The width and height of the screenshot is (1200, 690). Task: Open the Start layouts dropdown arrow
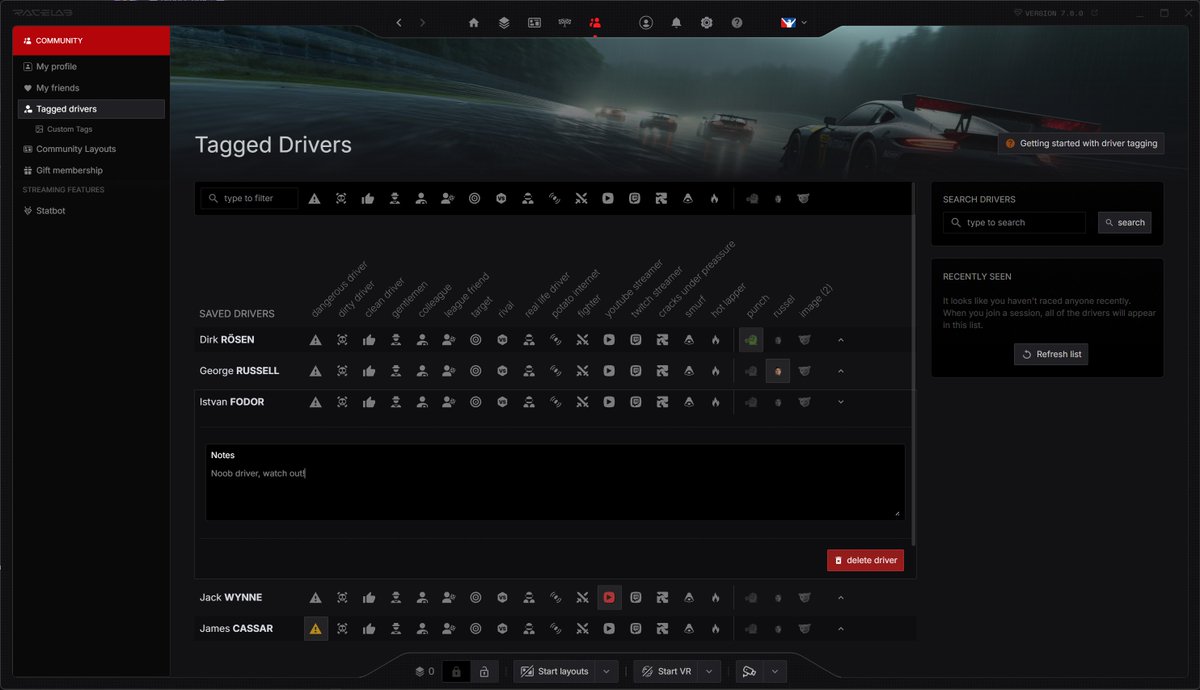point(607,672)
